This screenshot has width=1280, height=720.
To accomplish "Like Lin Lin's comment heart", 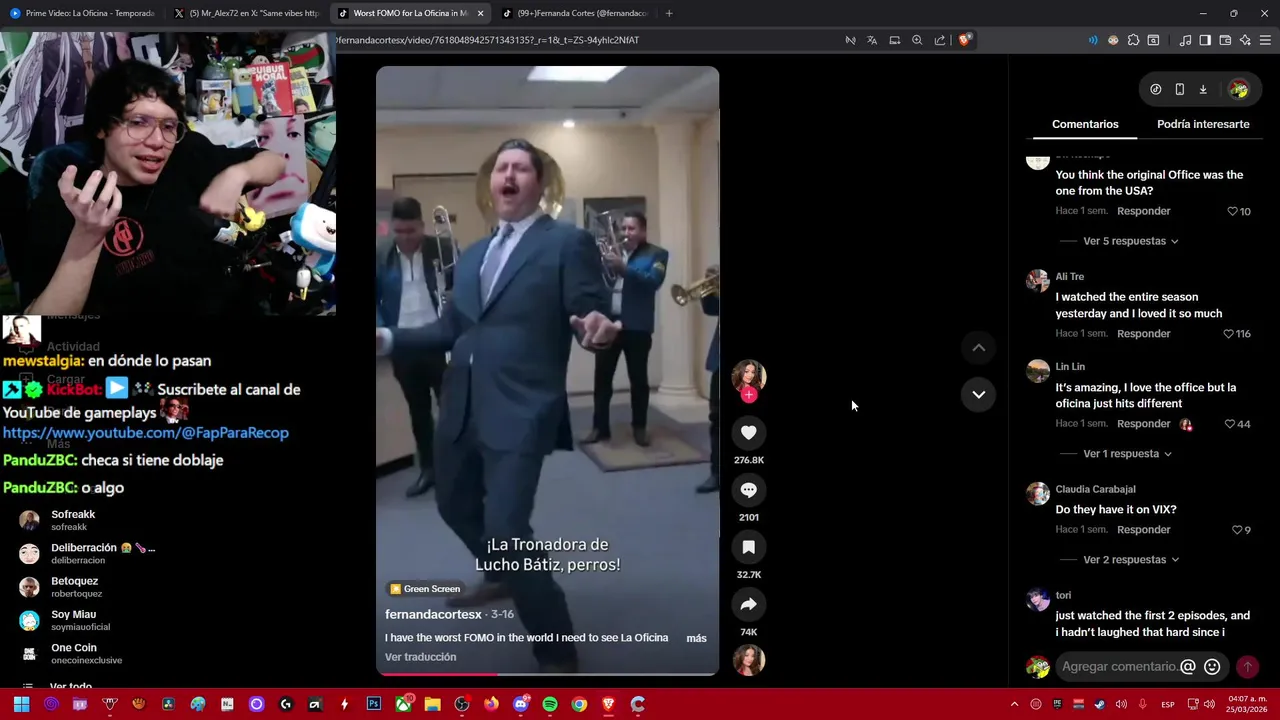I will pyautogui.click(x=1229, y=424).
